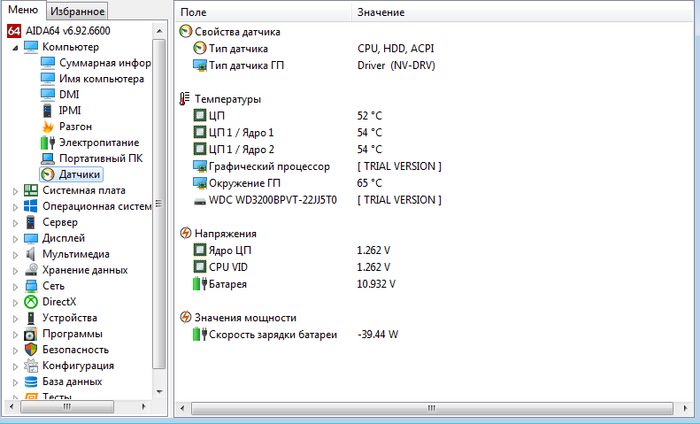
Task: Click the Хранение данных disk icon
Action: click(31, 270)
